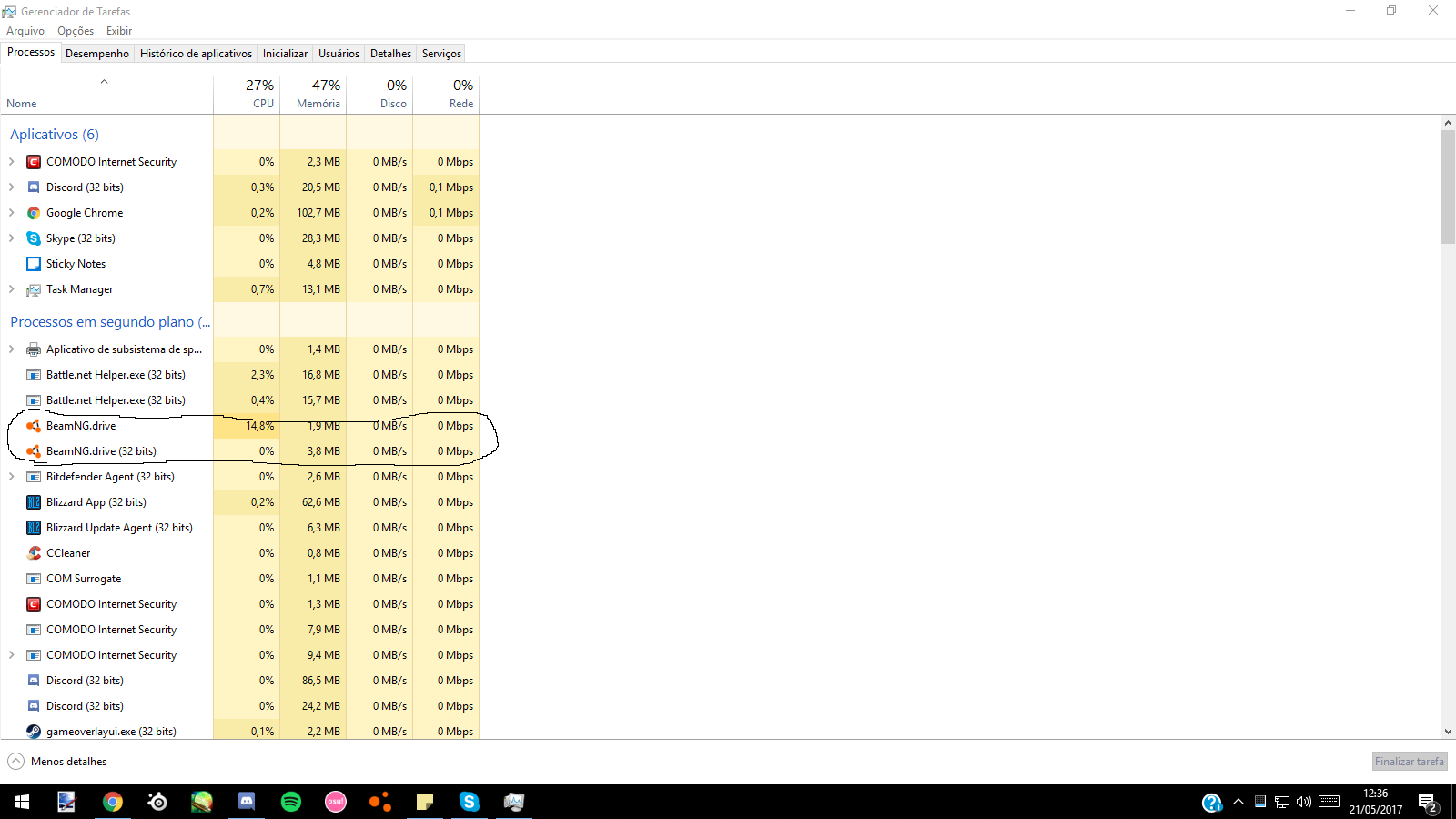1456x819 pixels.
Task: Click the Skype (32 bits) process icon
Action: coord(34,238)
